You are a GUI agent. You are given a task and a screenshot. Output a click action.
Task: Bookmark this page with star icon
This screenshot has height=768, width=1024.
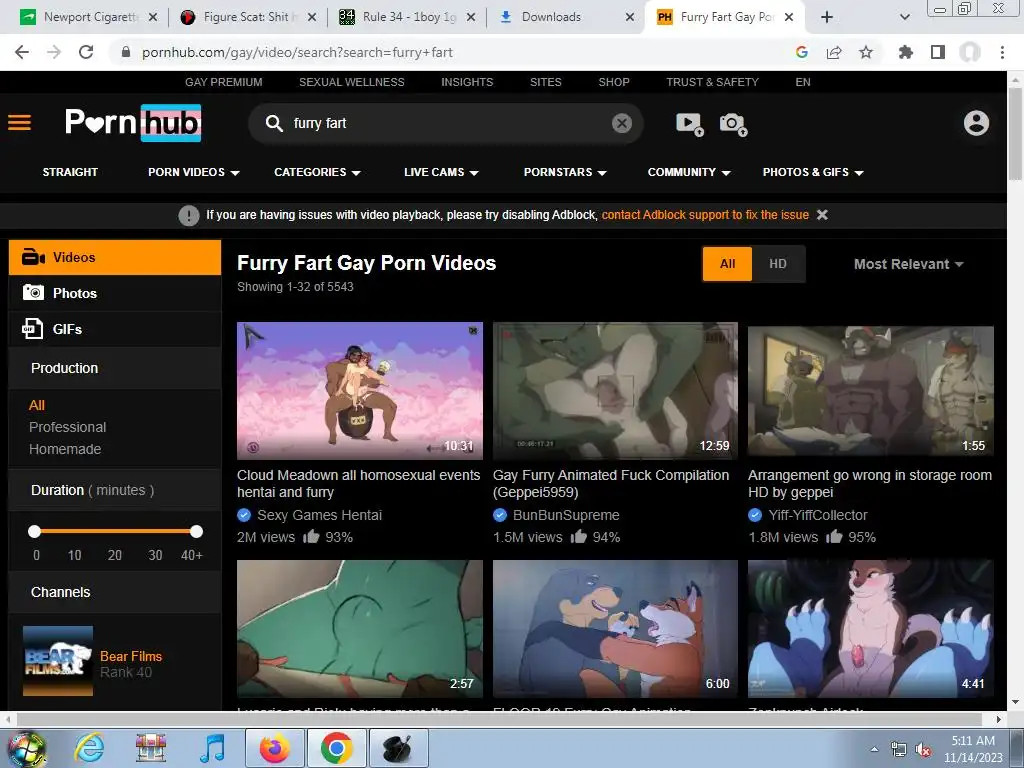pyautogui.click(x=866, y=52)
